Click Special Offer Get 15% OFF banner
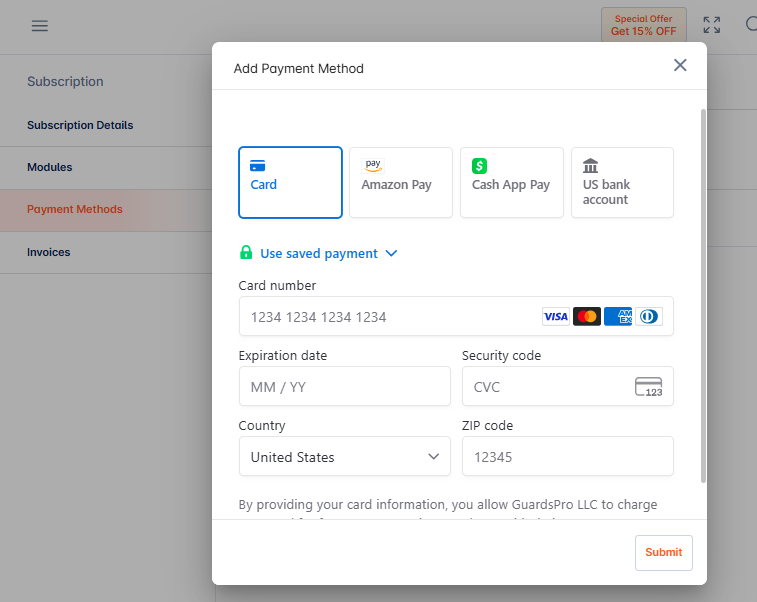 pyautogui.click(x=643, y=25)
